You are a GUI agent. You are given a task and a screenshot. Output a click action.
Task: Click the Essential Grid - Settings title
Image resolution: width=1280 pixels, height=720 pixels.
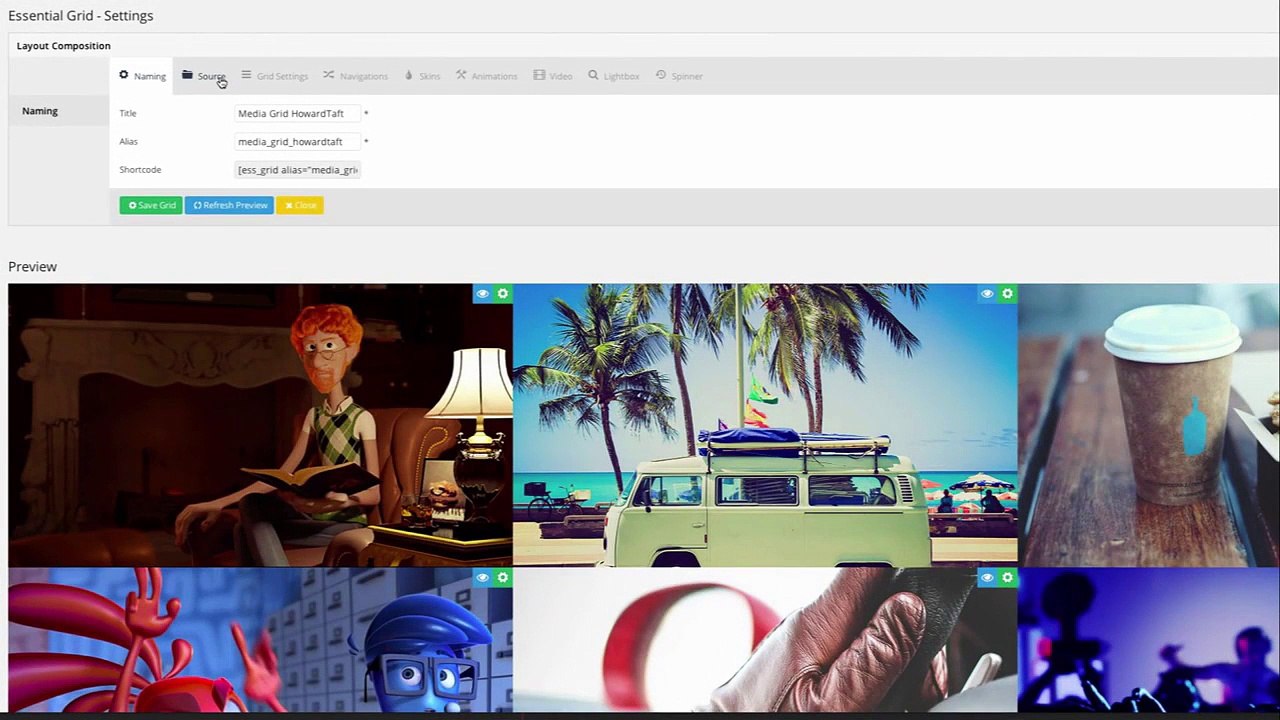tap(81, 16)
